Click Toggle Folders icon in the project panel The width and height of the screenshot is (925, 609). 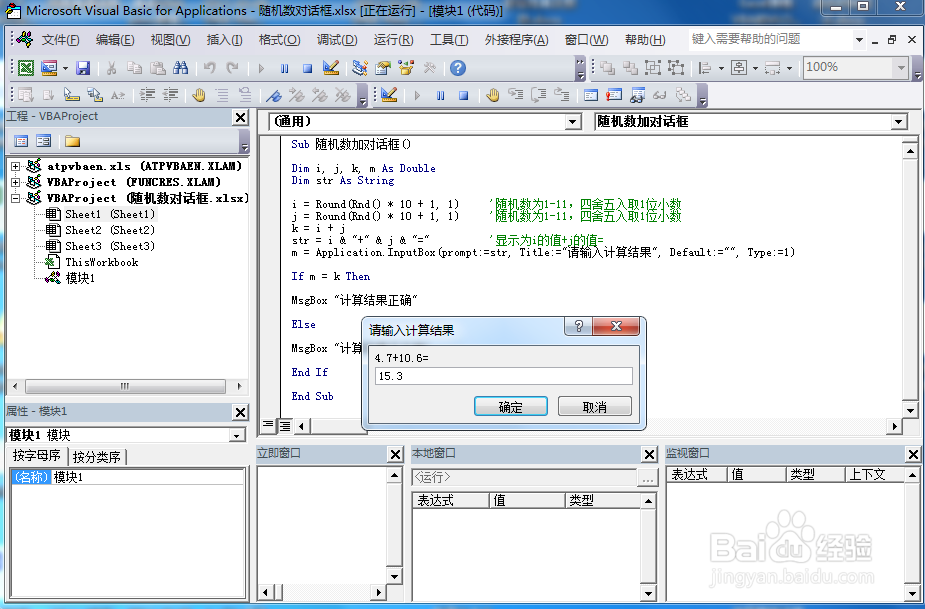coord(73,141)
